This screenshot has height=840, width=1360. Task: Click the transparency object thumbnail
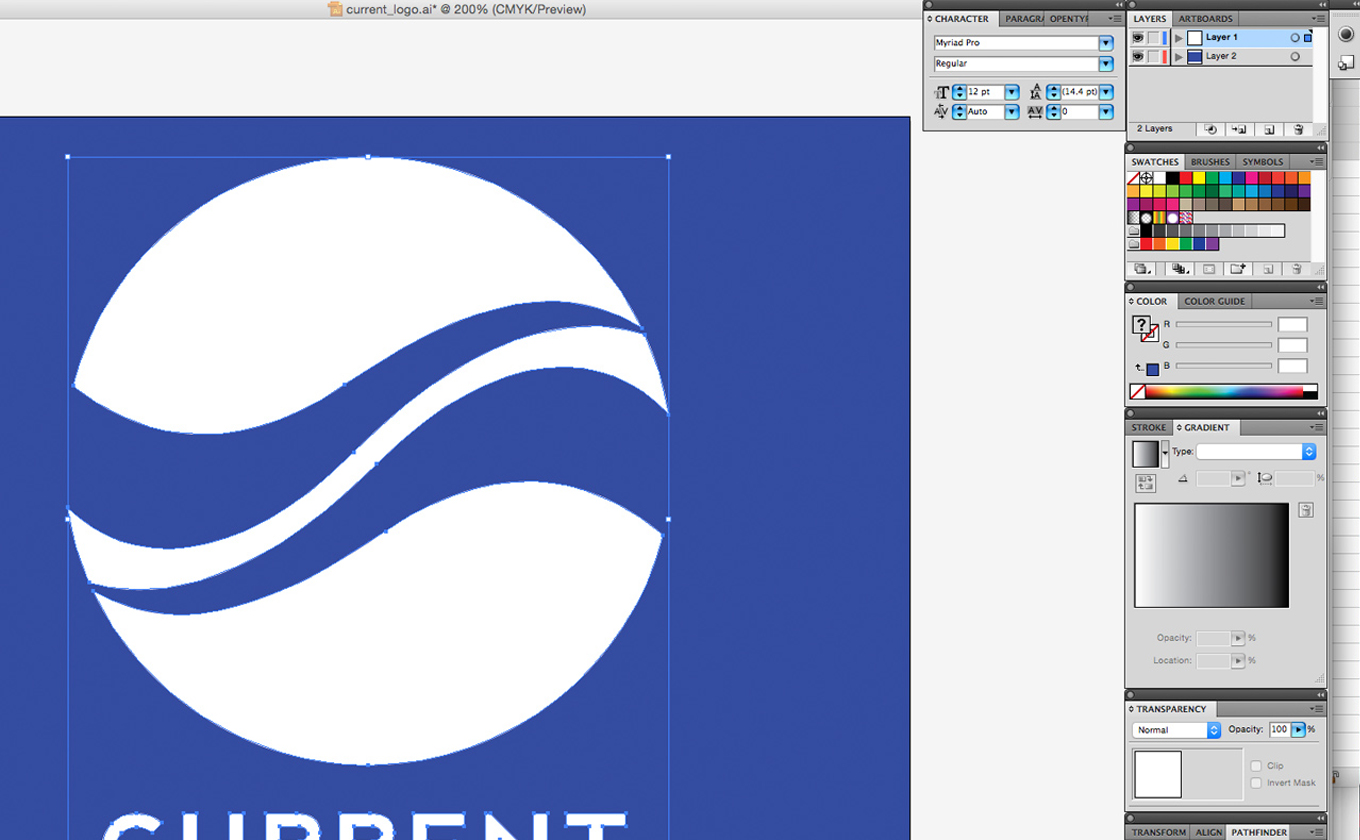1158,774
